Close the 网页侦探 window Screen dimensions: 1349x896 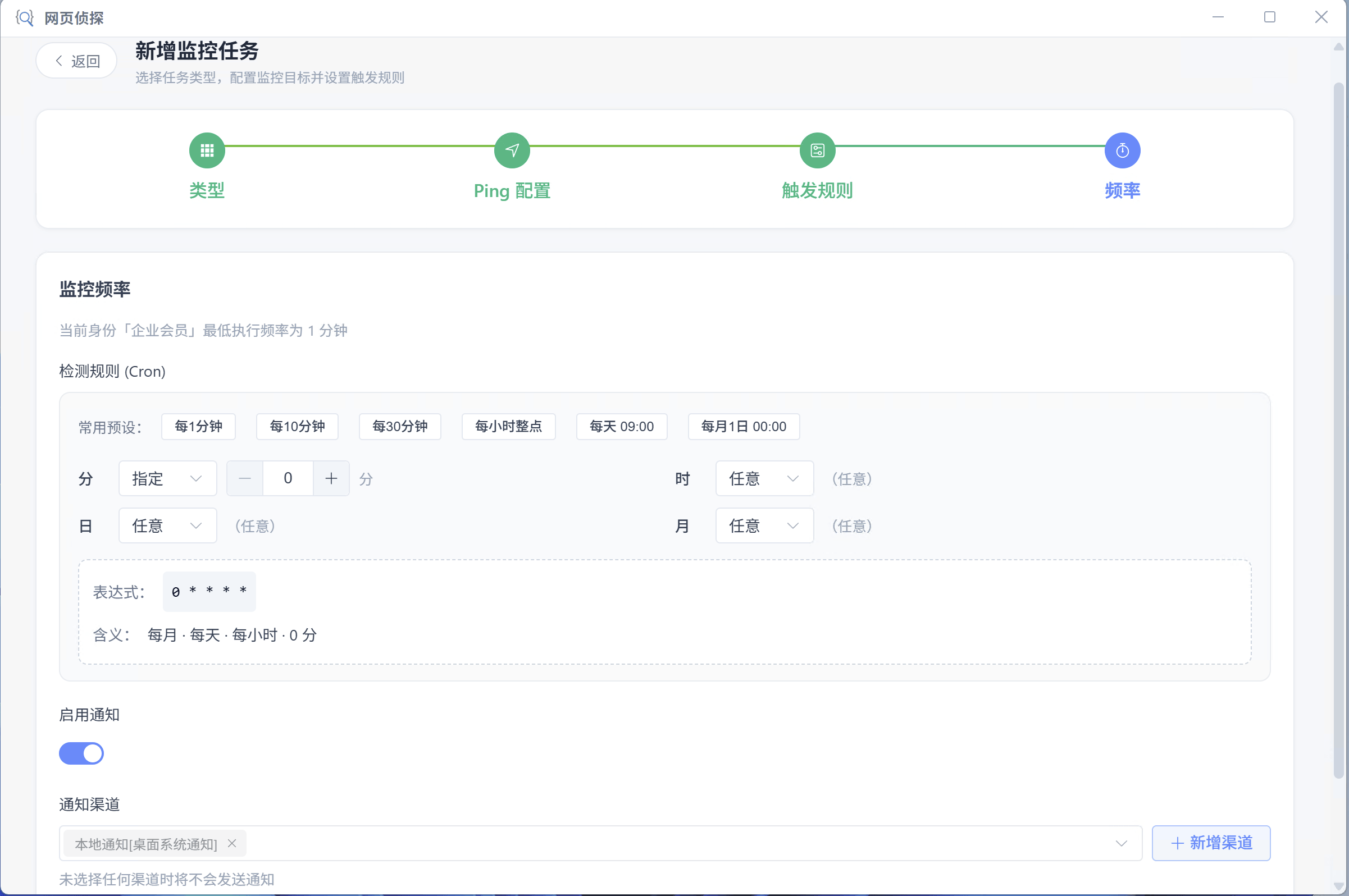point(1321,17)
